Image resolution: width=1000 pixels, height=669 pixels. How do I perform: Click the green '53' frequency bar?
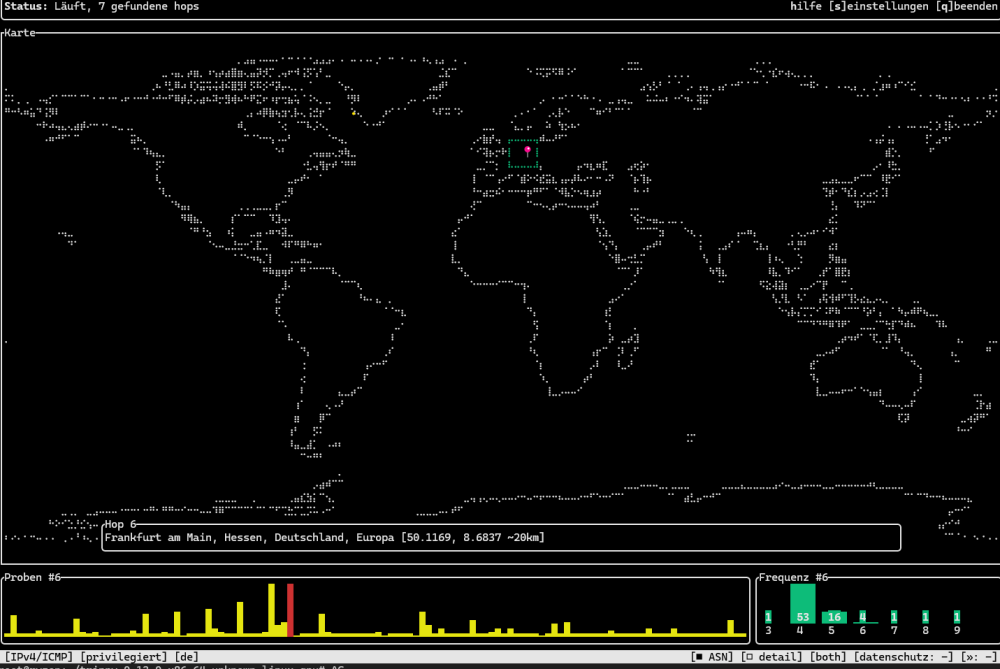[x=802, y=603]
